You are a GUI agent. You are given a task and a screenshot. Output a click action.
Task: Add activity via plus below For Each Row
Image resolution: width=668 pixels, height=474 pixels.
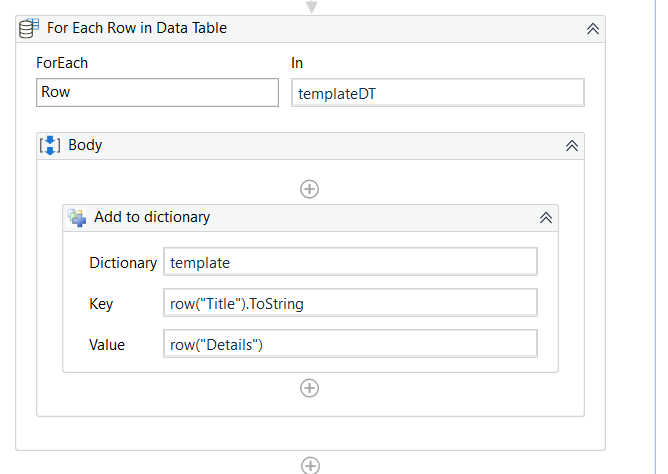(310, 465)
